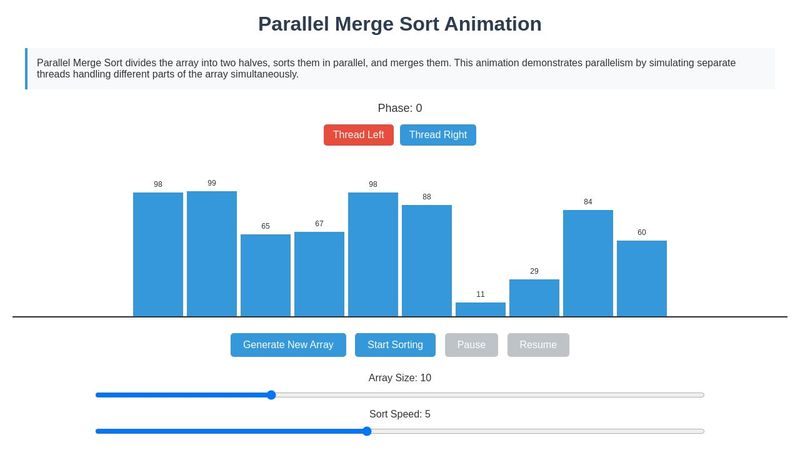Click the tallest bar labeled 99
The image size is (800, 450).
point(212,254)
